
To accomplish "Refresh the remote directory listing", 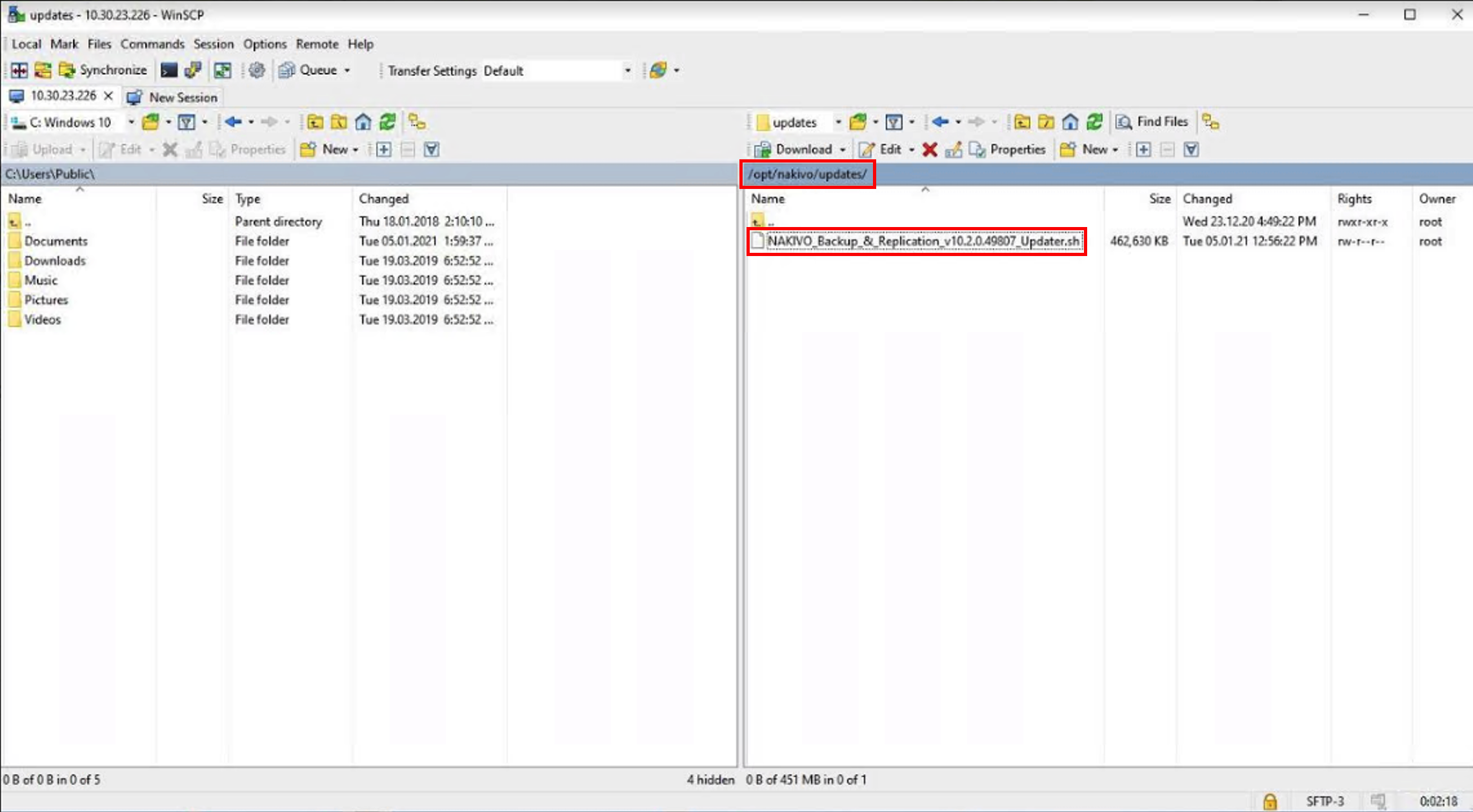I will tap(1094, 122).
